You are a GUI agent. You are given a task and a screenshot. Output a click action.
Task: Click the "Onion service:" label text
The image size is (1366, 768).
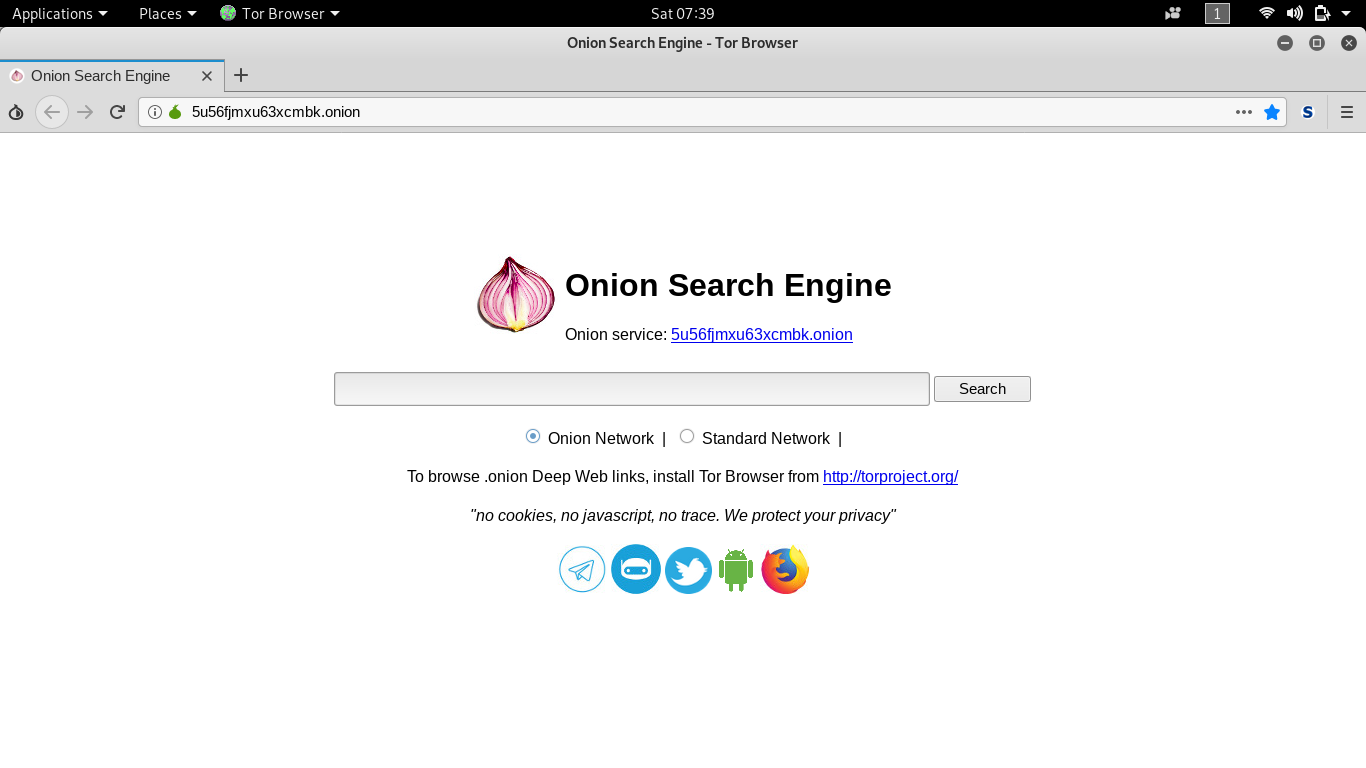coord(616,334)
